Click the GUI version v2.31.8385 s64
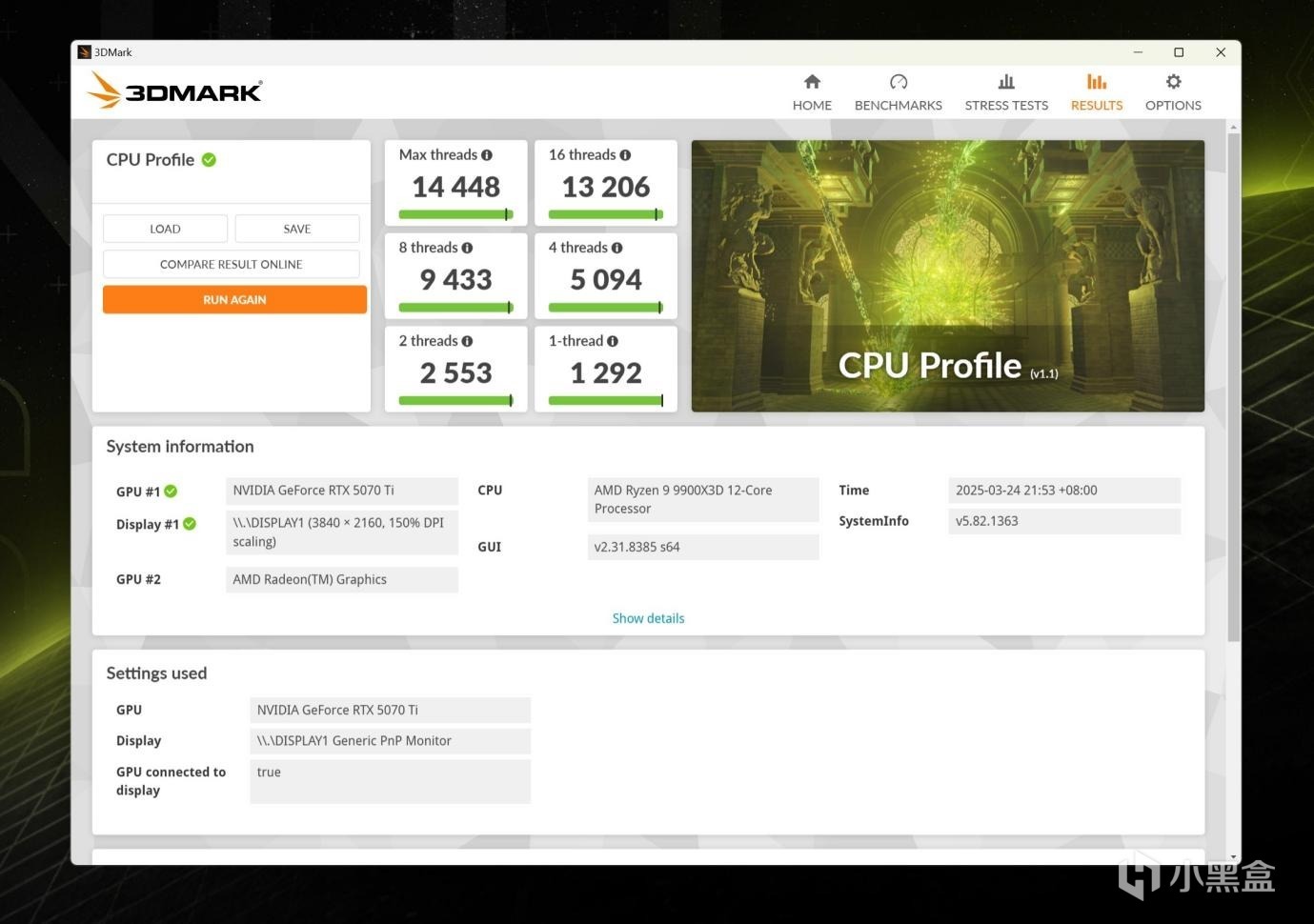Viewport: 1314px width, 924px height. click(x=703, y=547)
